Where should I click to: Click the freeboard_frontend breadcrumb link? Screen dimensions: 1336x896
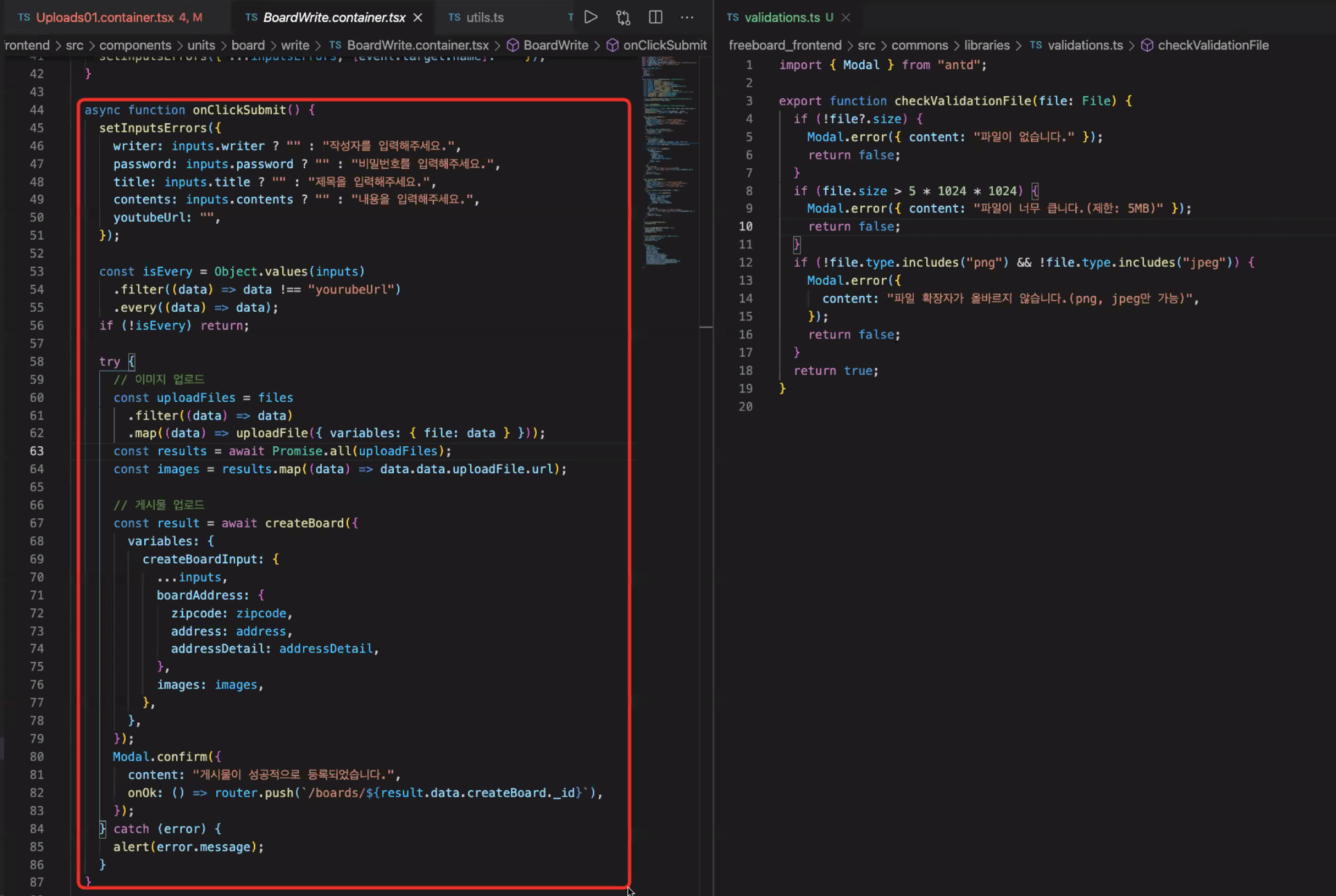tap(784, 45)
